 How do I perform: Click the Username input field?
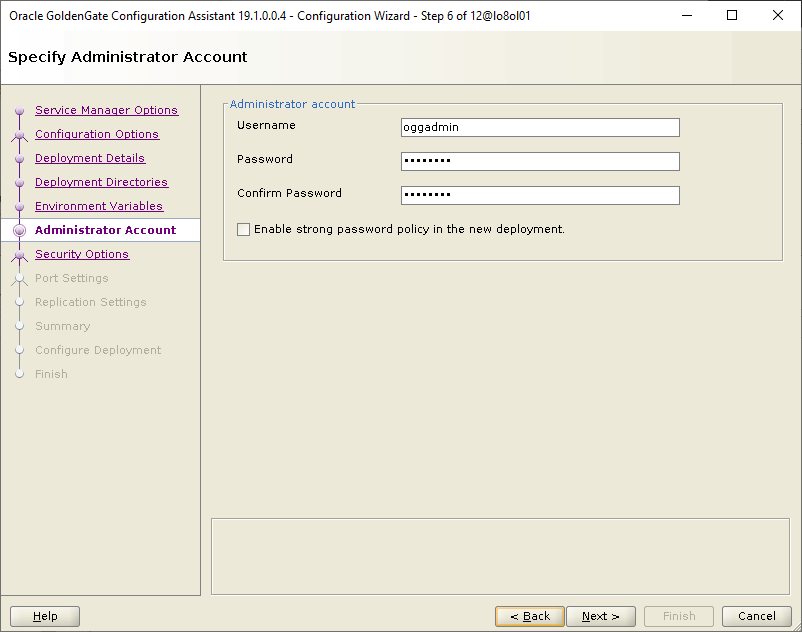tap(539, 128)
